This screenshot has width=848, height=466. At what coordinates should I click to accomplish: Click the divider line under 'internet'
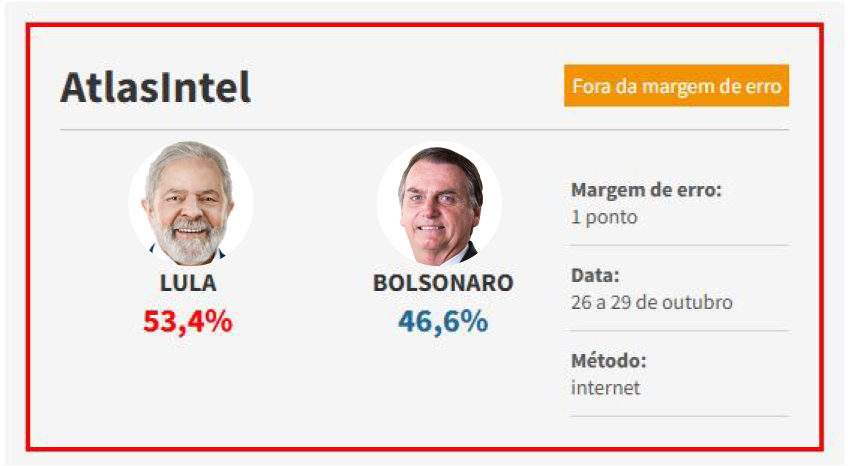680,416
